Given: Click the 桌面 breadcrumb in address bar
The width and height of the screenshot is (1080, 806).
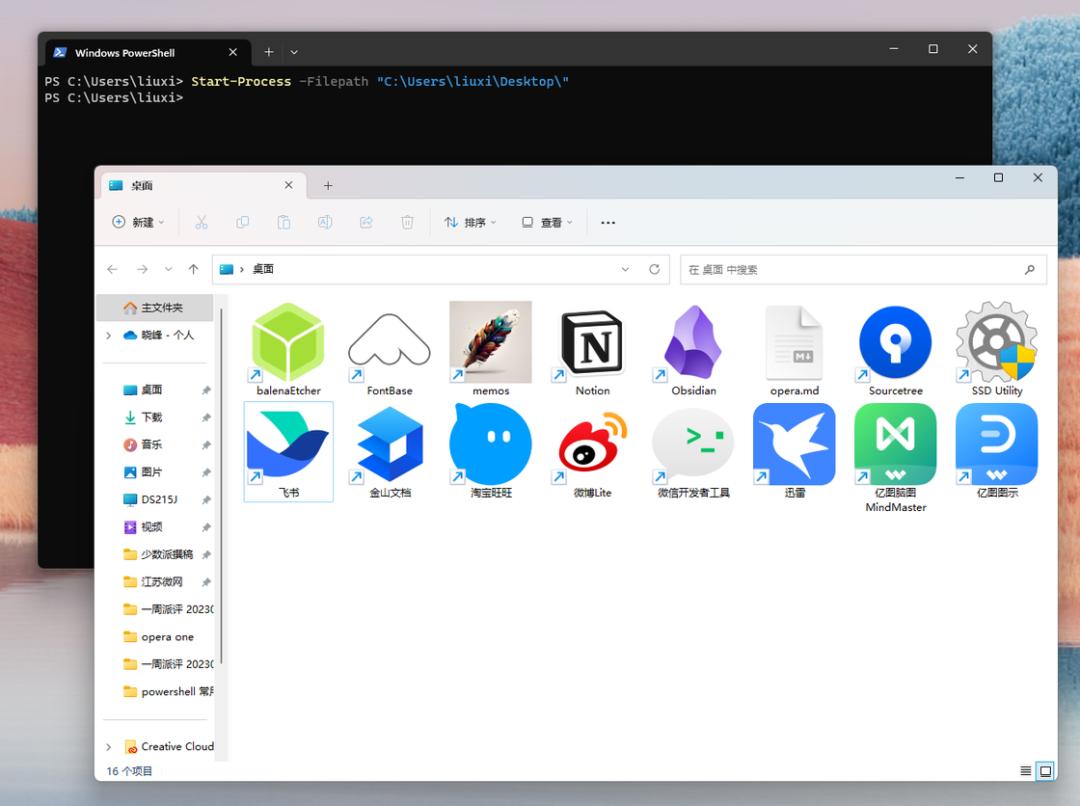Looking at the screenshot, I should 263,269.
